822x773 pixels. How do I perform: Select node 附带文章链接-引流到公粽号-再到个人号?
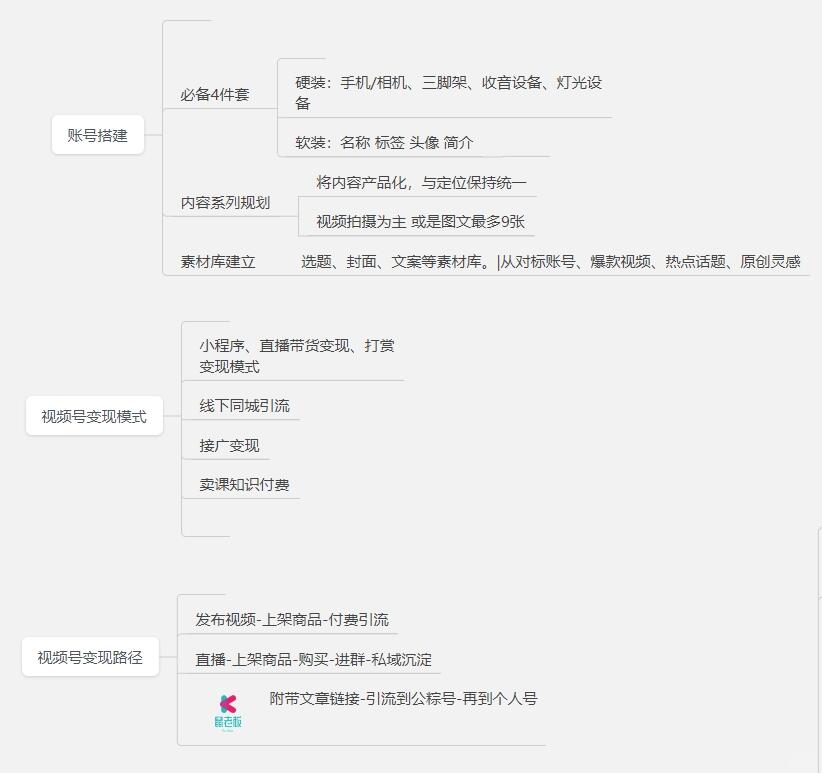point(404,698)
